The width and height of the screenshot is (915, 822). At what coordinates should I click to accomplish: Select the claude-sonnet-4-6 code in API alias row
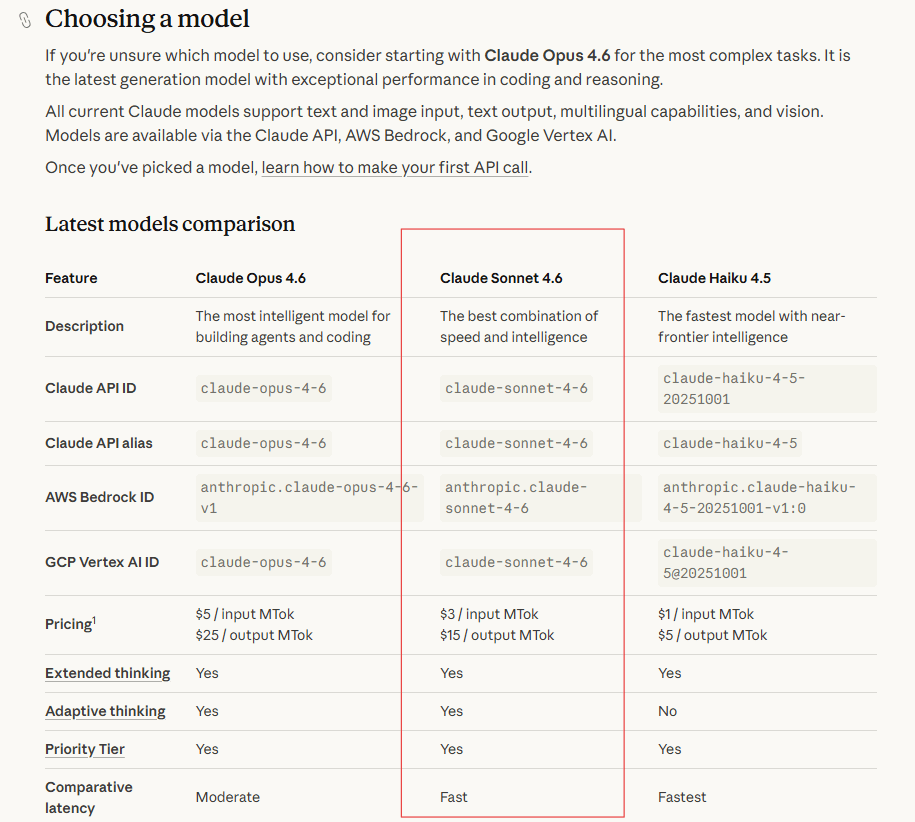[x=516, y=443]
